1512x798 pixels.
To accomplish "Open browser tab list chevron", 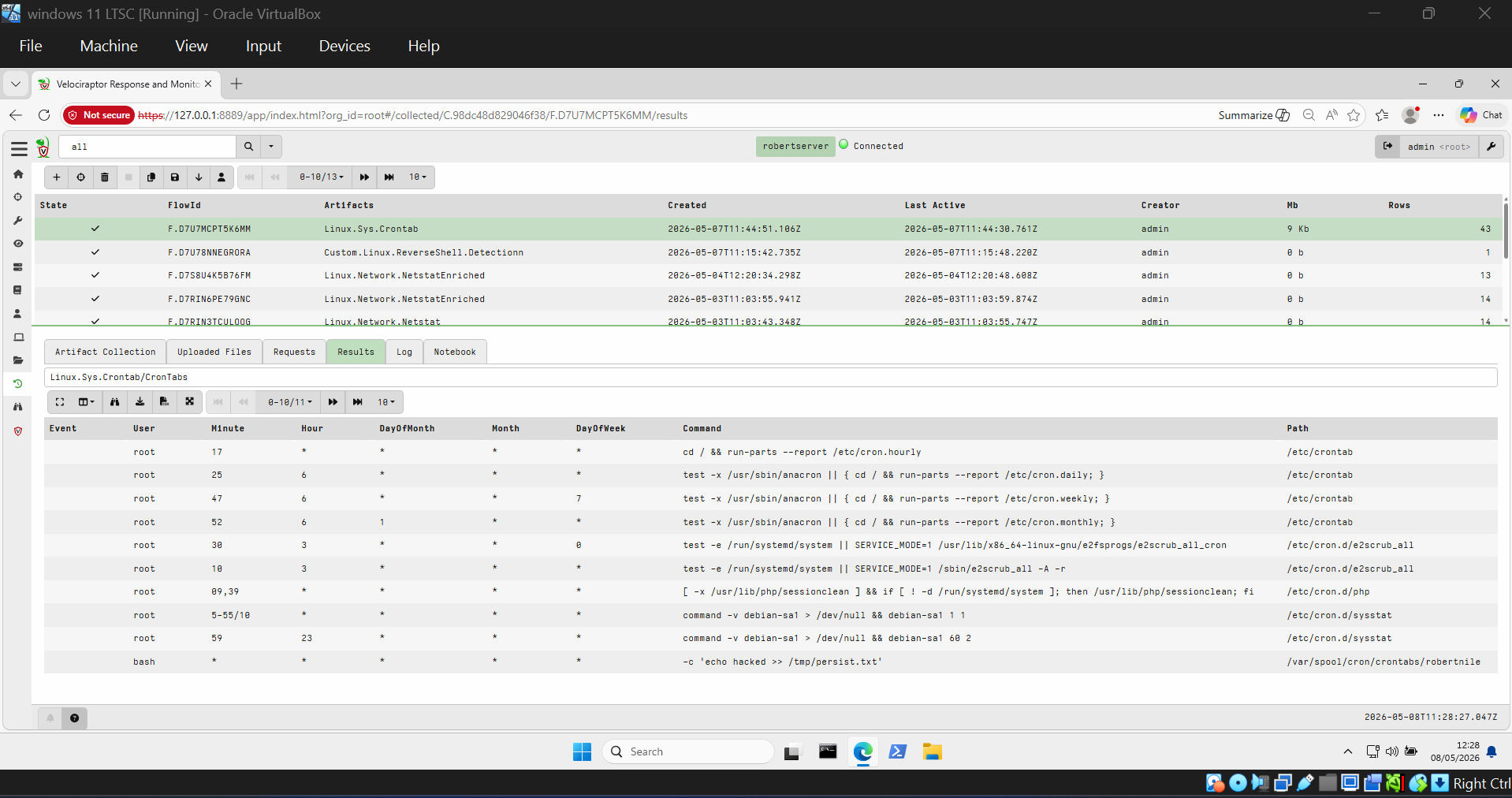I will pos(16,84).
